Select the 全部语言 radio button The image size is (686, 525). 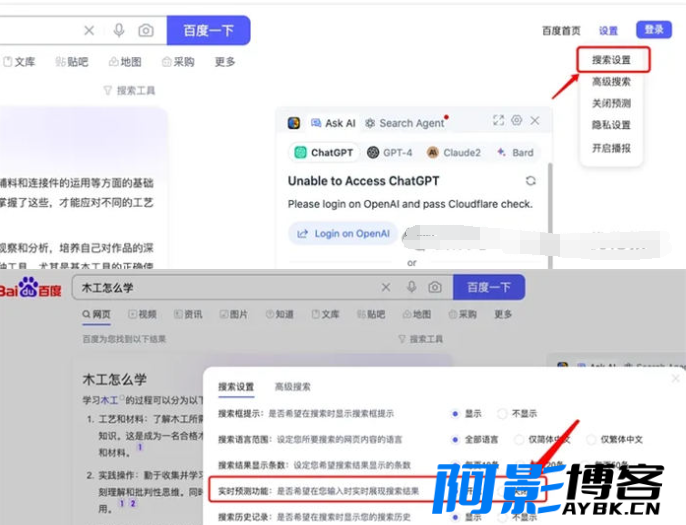pos(456,439)
